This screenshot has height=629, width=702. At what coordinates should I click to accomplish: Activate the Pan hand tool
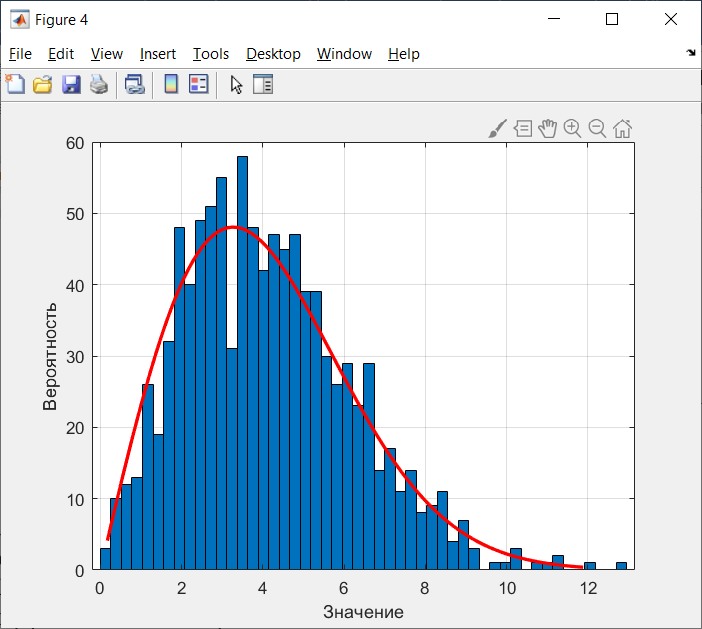point(548,128)
